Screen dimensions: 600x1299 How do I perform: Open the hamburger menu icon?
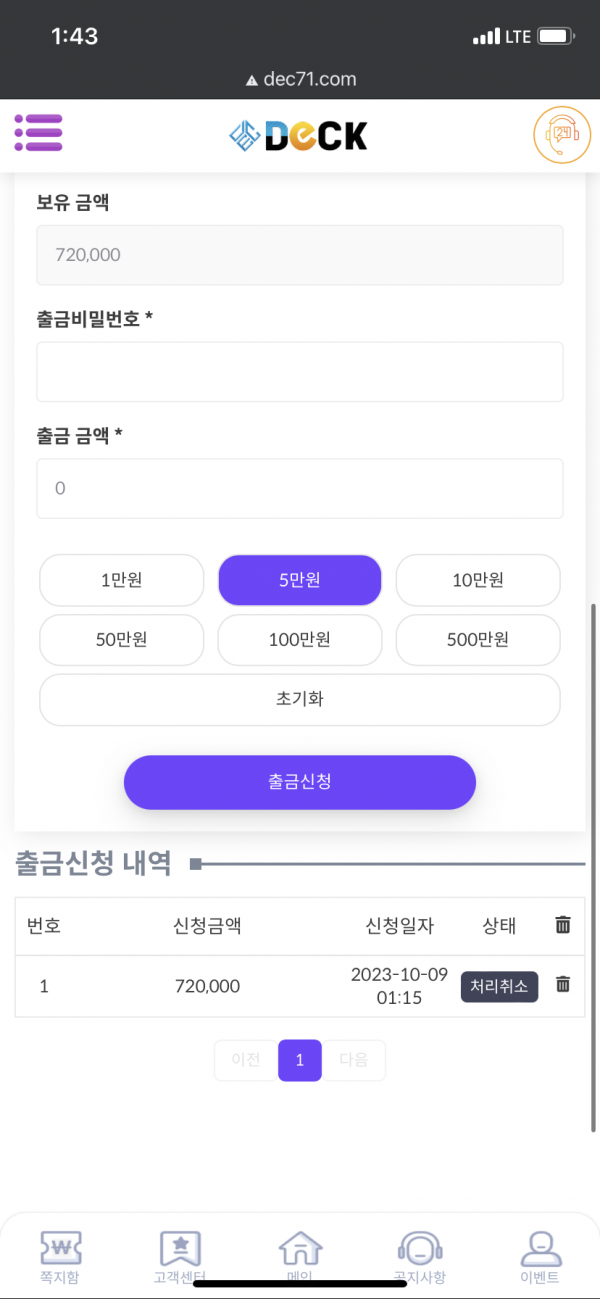tap(39, 133)
